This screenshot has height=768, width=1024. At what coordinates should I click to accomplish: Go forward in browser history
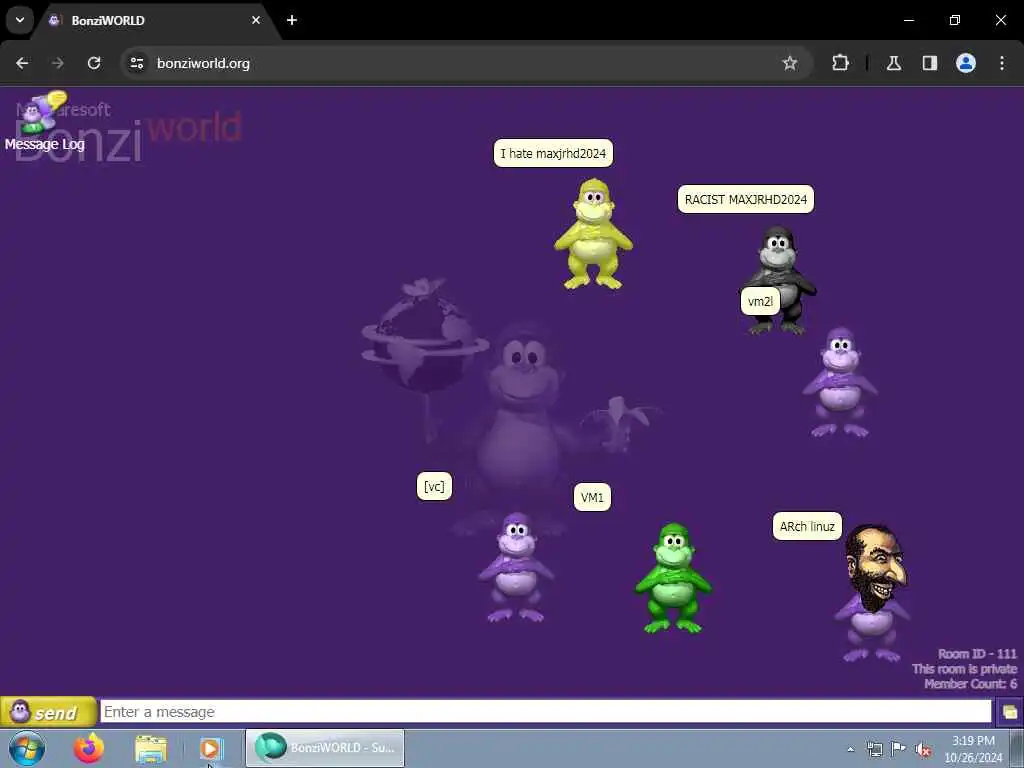tap(58, 63)
